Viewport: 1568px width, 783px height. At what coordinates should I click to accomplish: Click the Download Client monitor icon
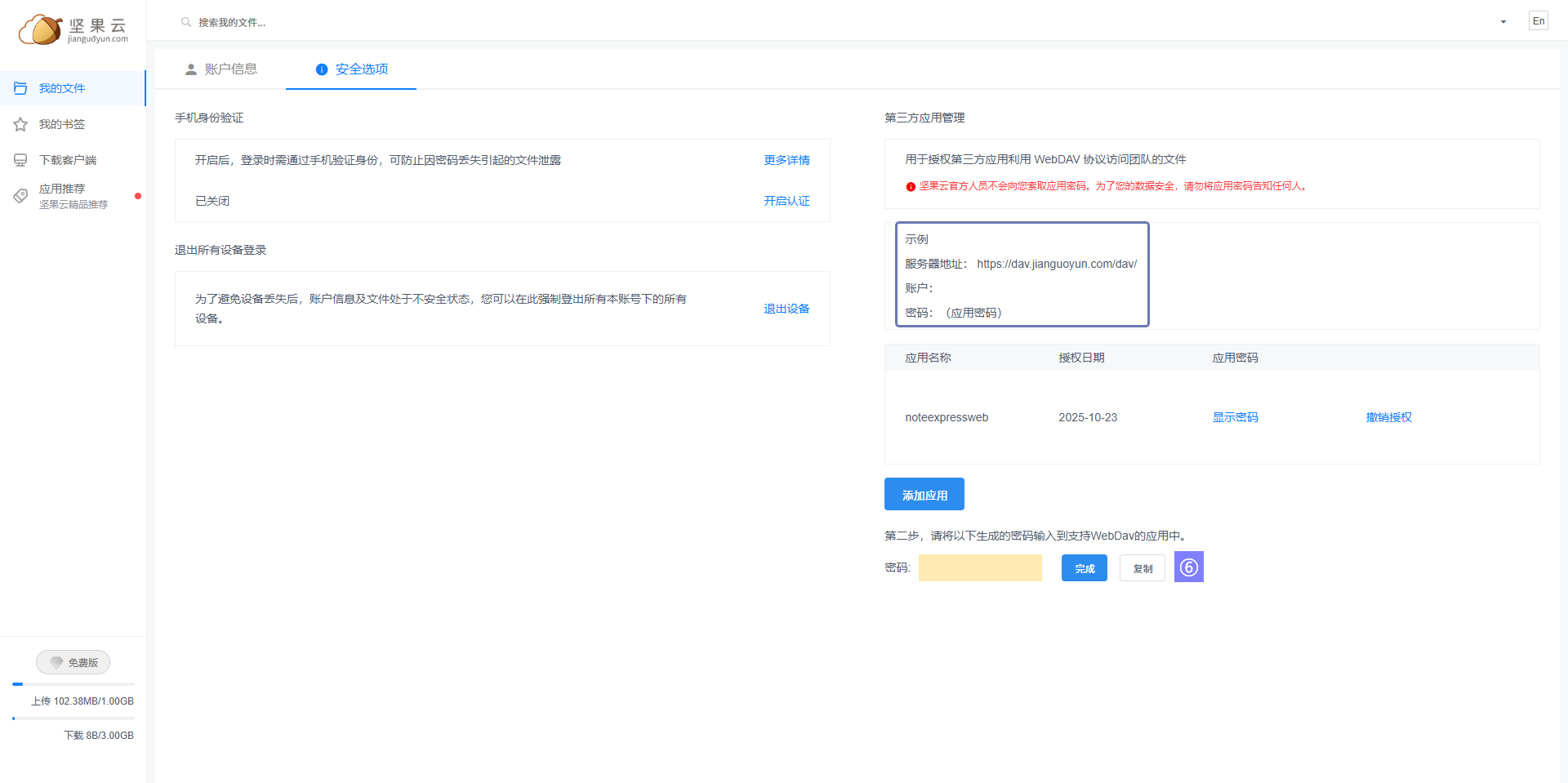tap(20, 160)
